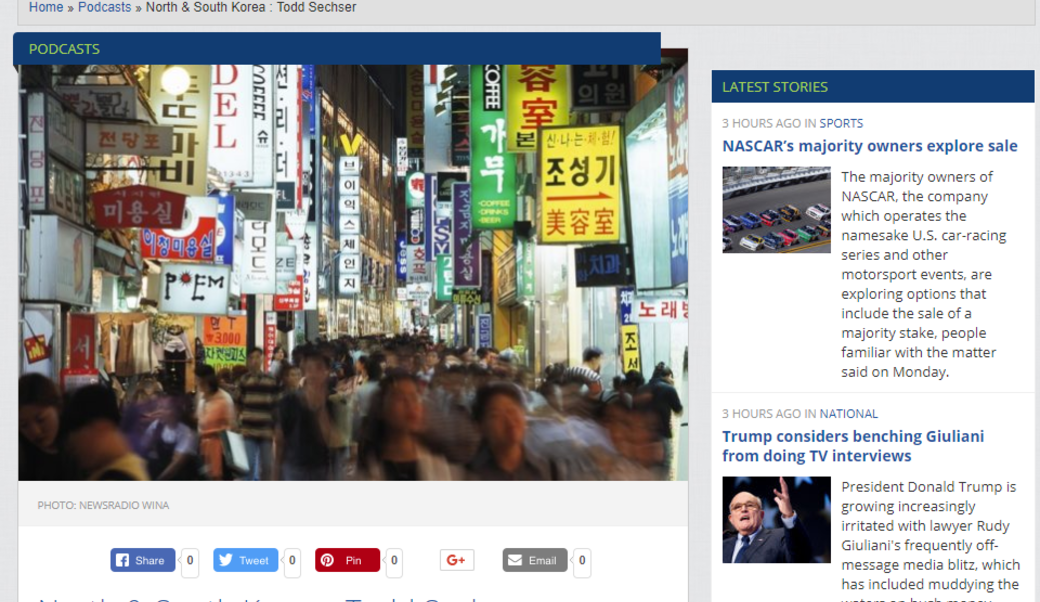Select the PODCASTS section header
The image size is (1040, 602).
click(x=64, y=48)
